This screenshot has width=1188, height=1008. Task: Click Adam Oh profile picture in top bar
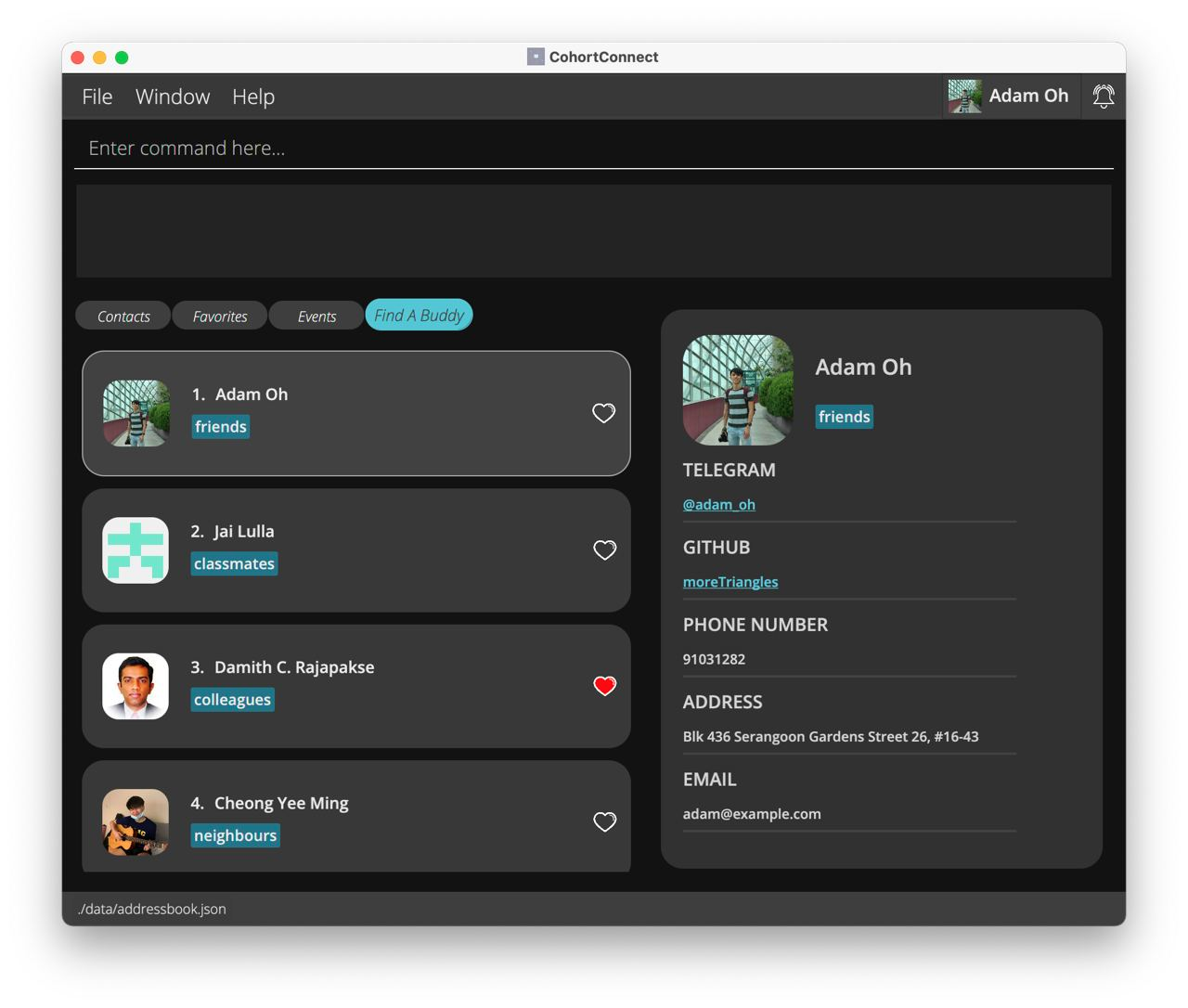tap(965, 96)
